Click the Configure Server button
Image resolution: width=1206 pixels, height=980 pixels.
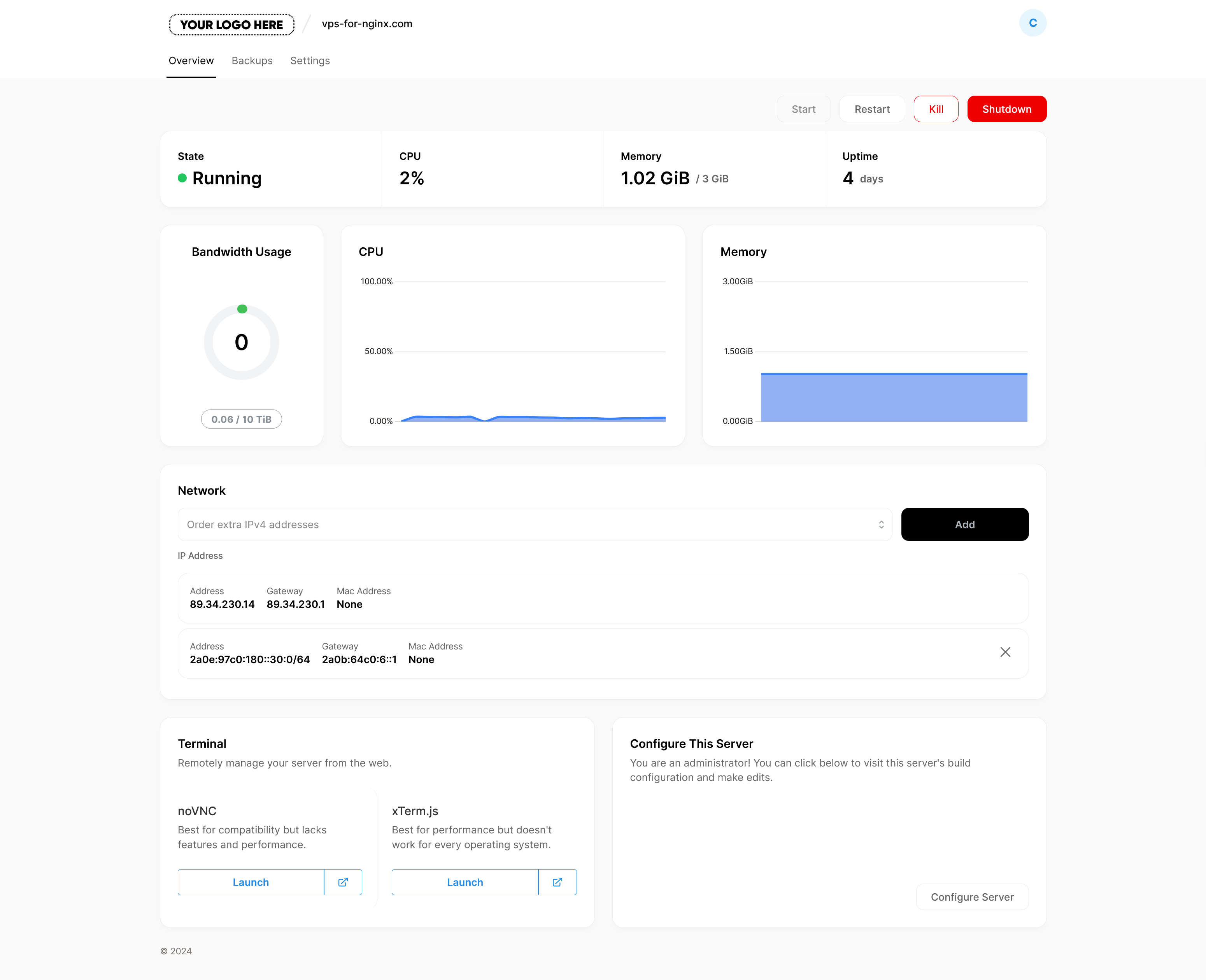click(972, 896)
